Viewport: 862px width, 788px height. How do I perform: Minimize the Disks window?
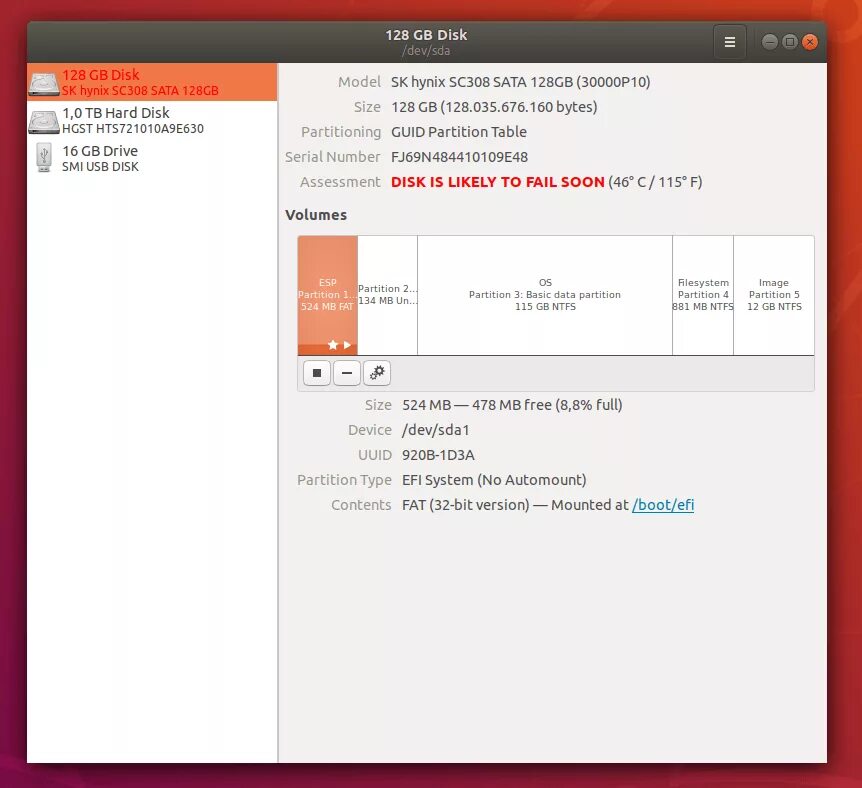point(770,42)
